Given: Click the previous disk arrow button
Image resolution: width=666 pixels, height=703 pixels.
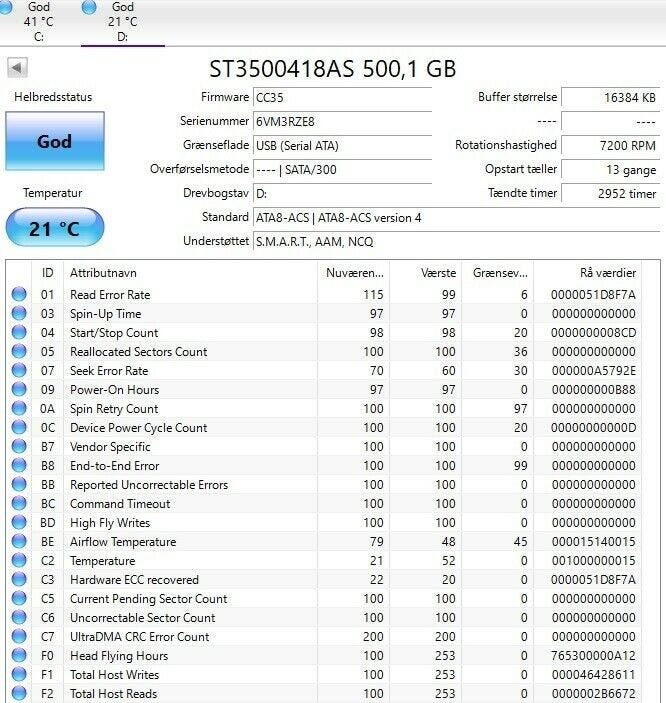Looking at the screenshot, I should [x=17, y=68].
